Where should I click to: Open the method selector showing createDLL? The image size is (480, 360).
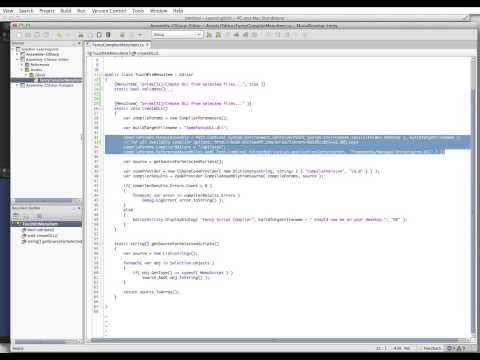pos(146,53)
